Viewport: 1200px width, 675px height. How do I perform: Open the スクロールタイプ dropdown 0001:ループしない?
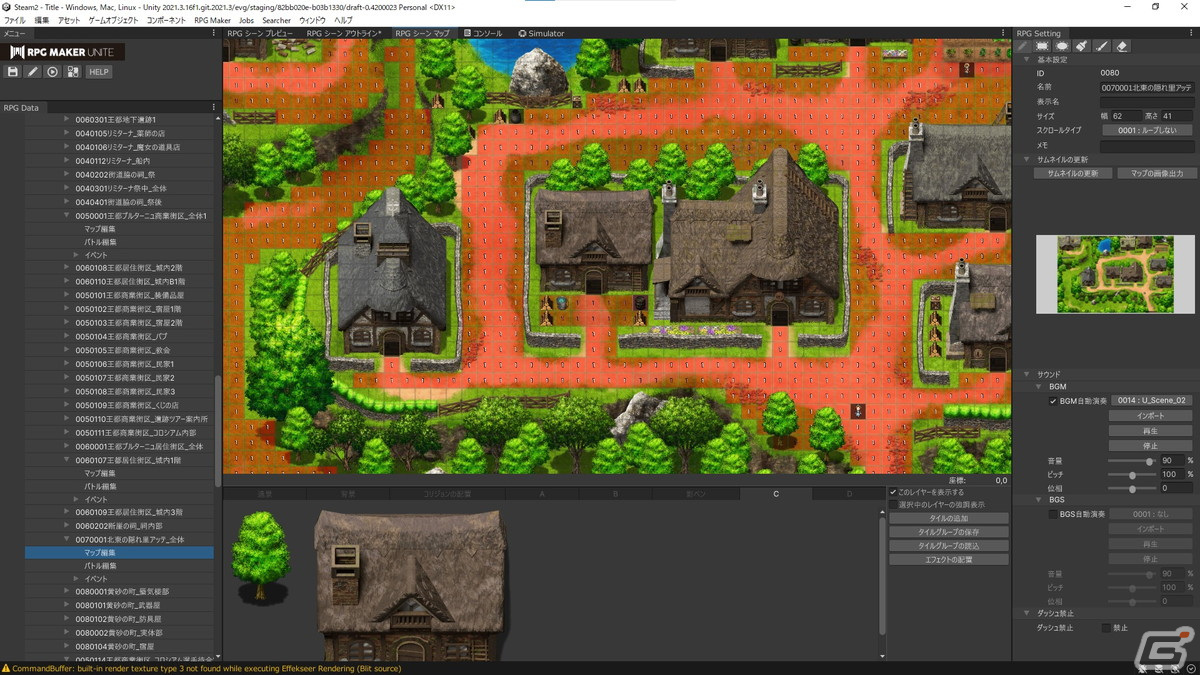coord(1148,130)
